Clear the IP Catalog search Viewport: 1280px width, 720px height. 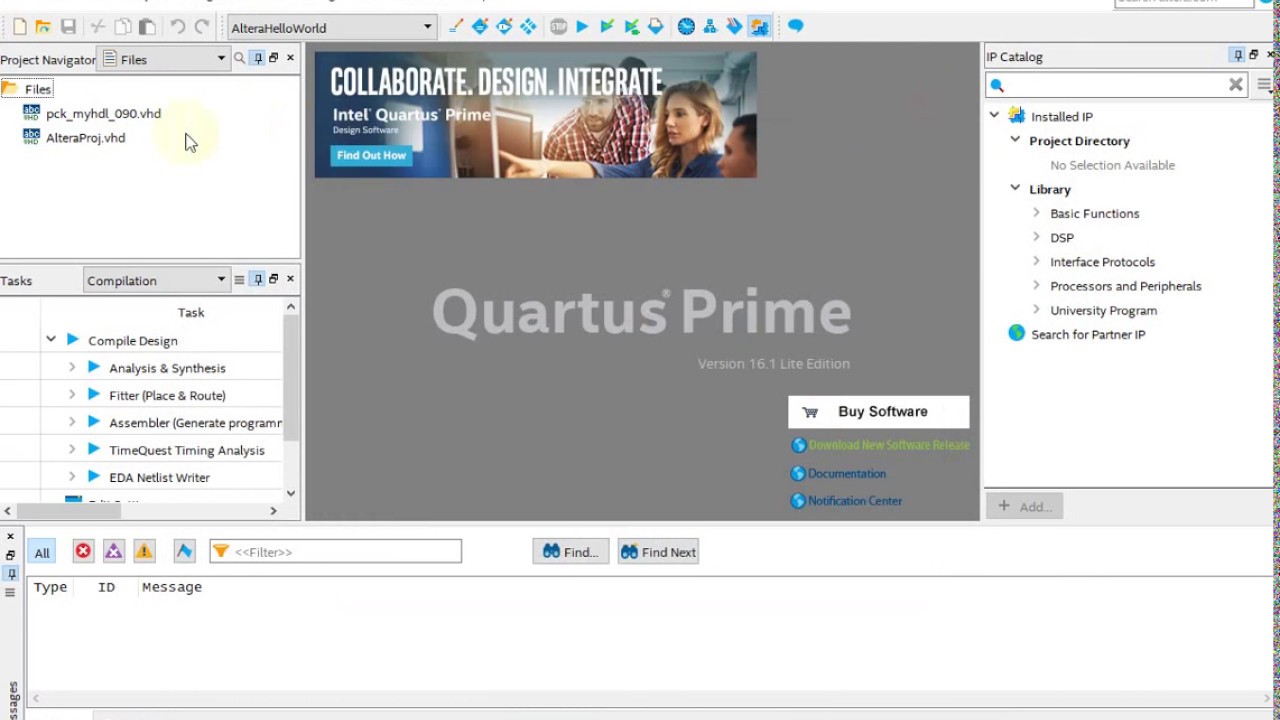tap(1236, 85)
